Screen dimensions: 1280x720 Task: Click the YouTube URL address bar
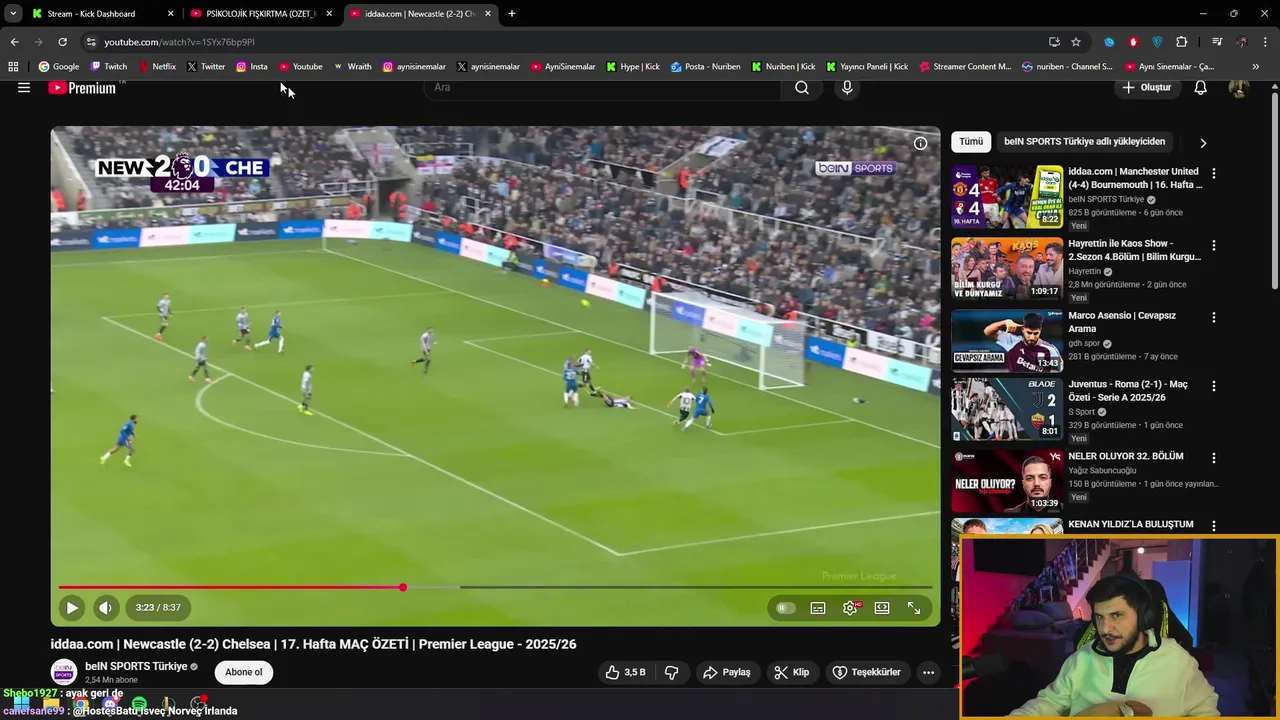pos(560,42)
